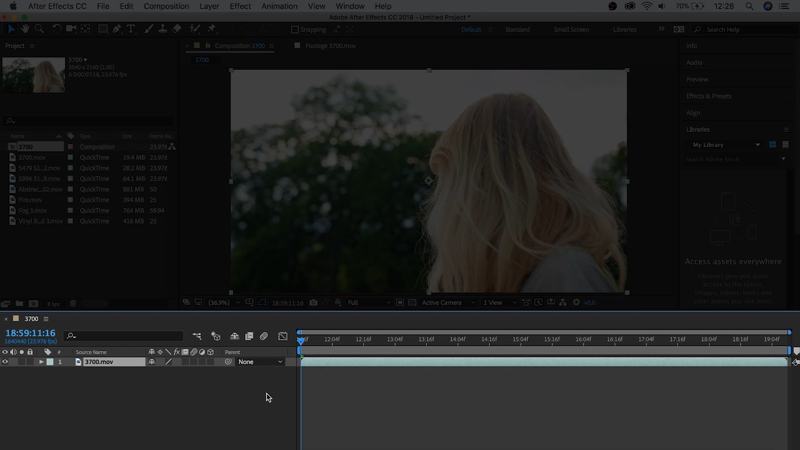This screenshot has width=800, height=450.
Task: Toggle Frame Blending icon in timeline
Action: tap(249, 336)
